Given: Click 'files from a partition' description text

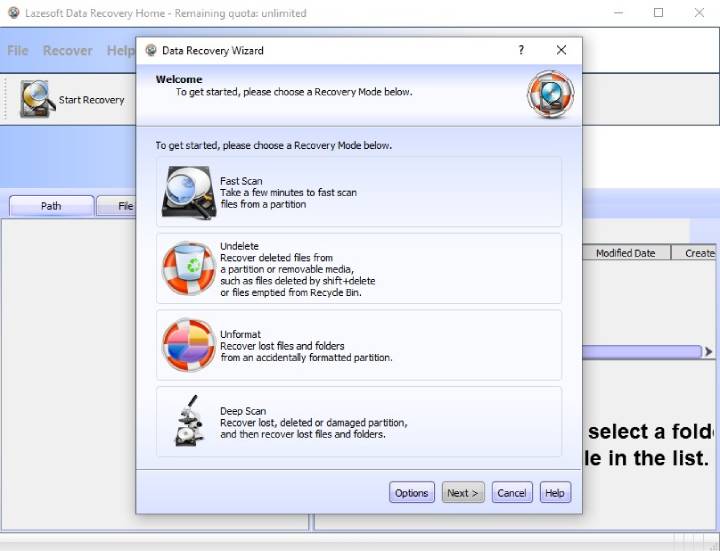Looking at the screenshot, I should tap(263, 204).
